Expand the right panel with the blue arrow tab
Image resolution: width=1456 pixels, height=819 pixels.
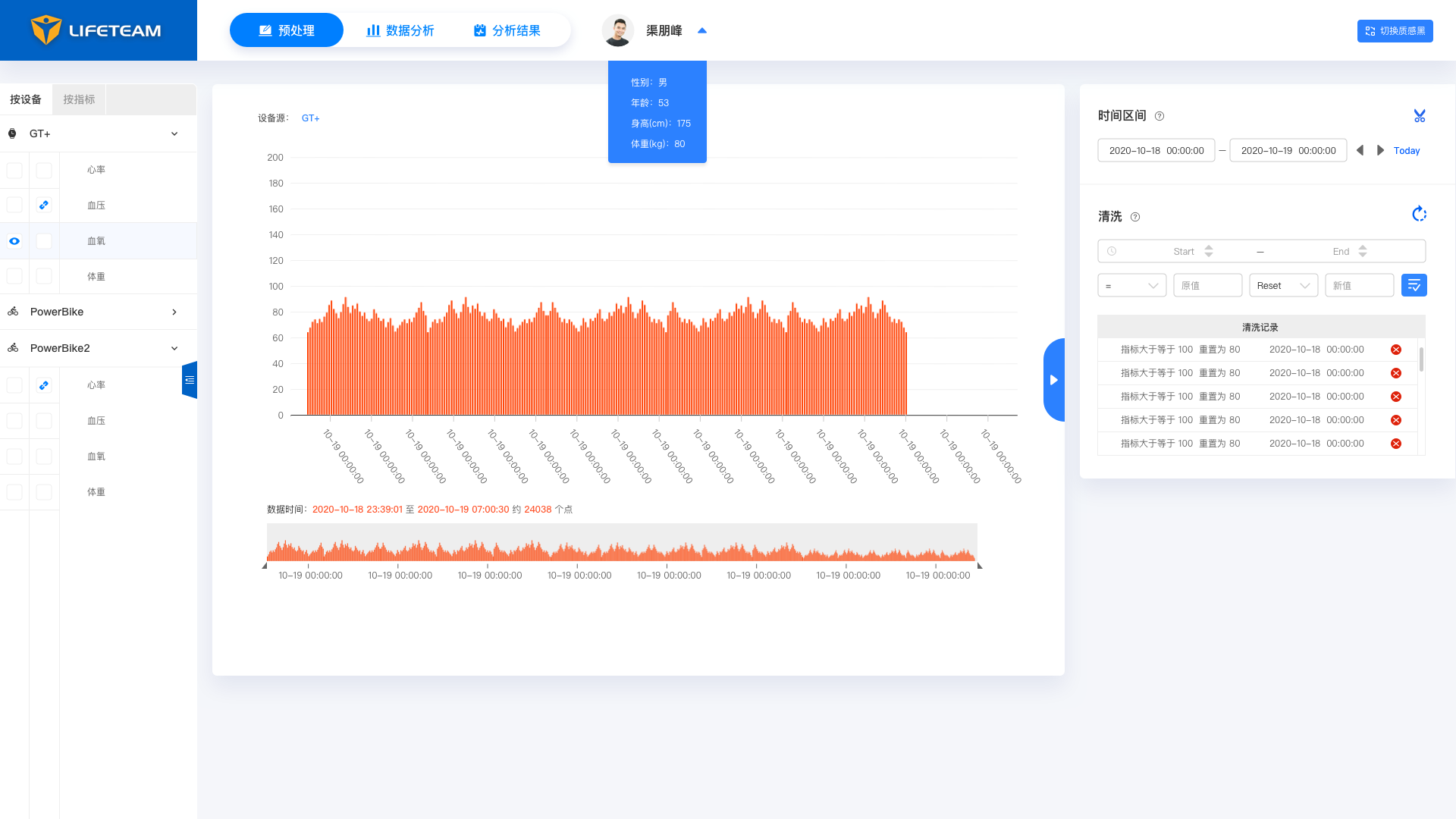coord(1053,380)
